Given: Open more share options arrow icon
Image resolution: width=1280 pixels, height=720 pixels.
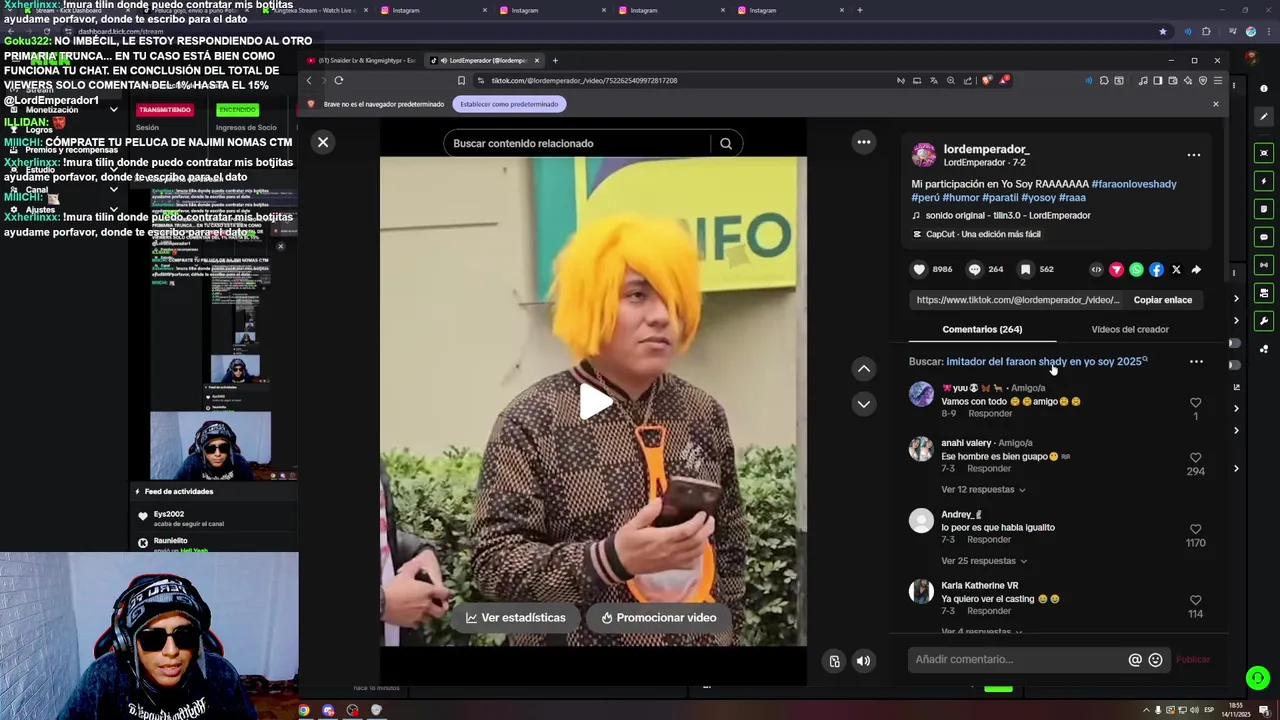Looking at the screenshot, I should 1196,269.
